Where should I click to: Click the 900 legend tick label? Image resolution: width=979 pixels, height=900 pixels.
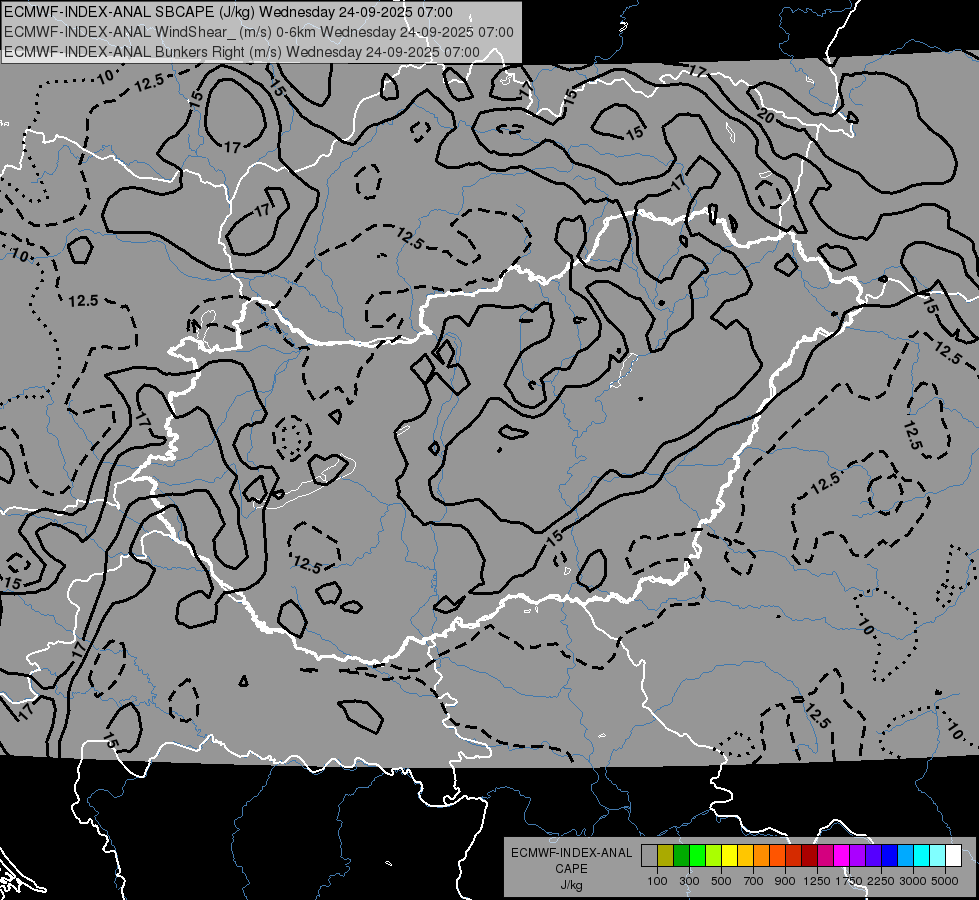pos(785,881)
